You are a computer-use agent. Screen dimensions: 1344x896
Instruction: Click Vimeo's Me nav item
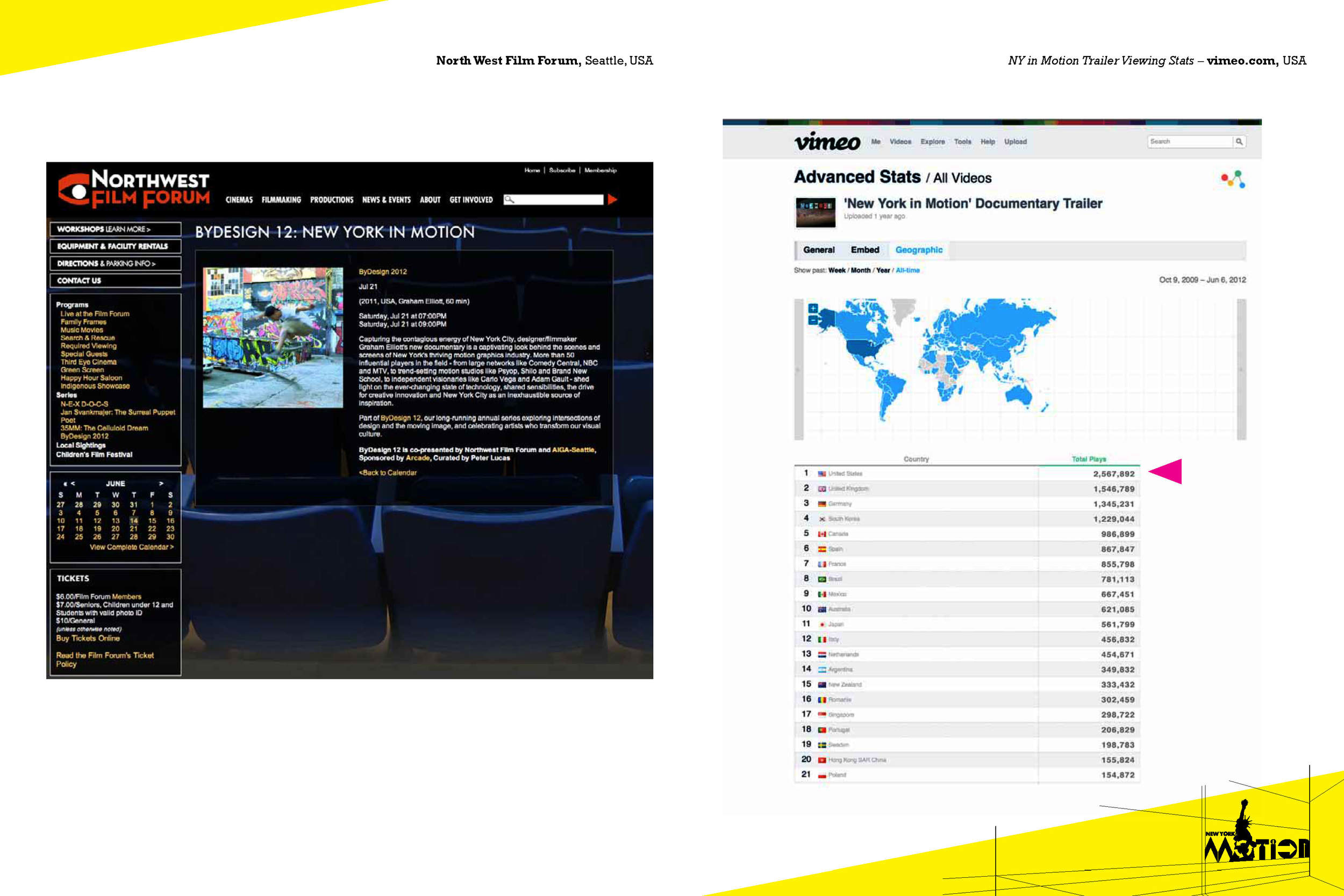pos(875,142)
